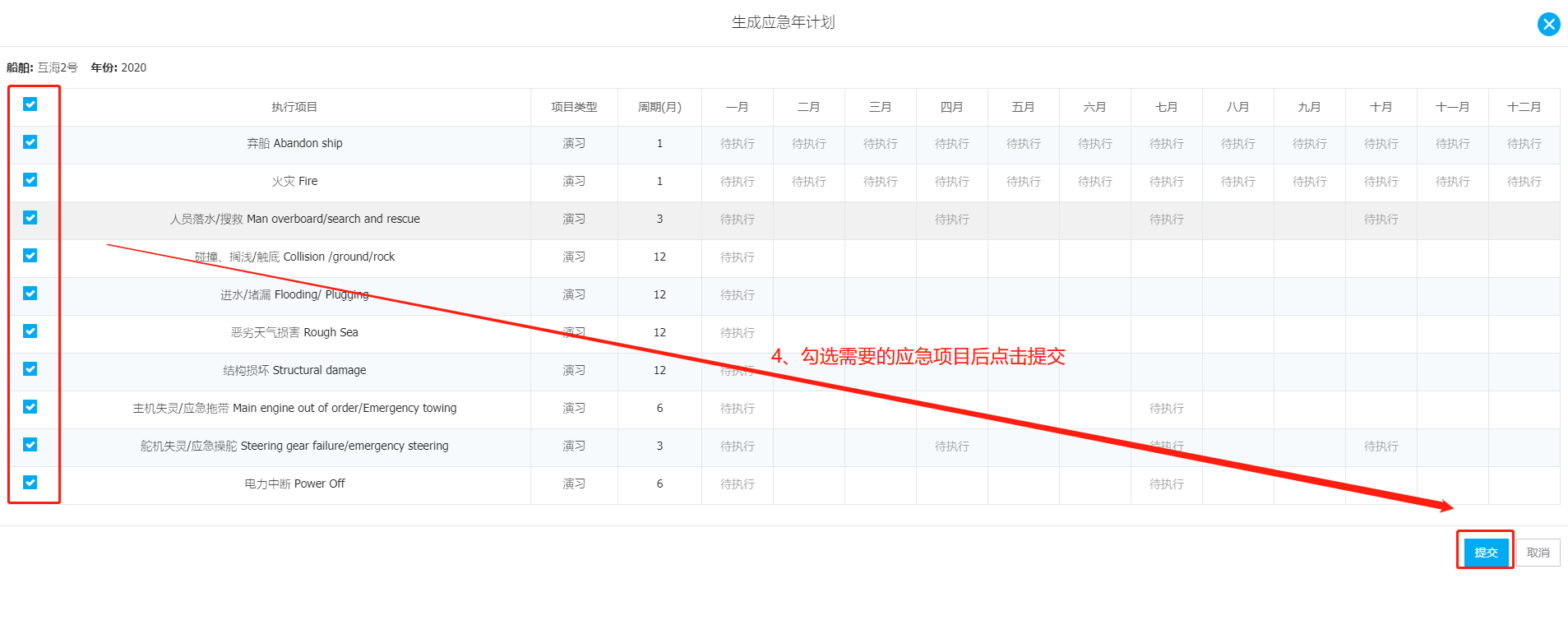Select 电力中断 Power Off item text

[294, 484]
